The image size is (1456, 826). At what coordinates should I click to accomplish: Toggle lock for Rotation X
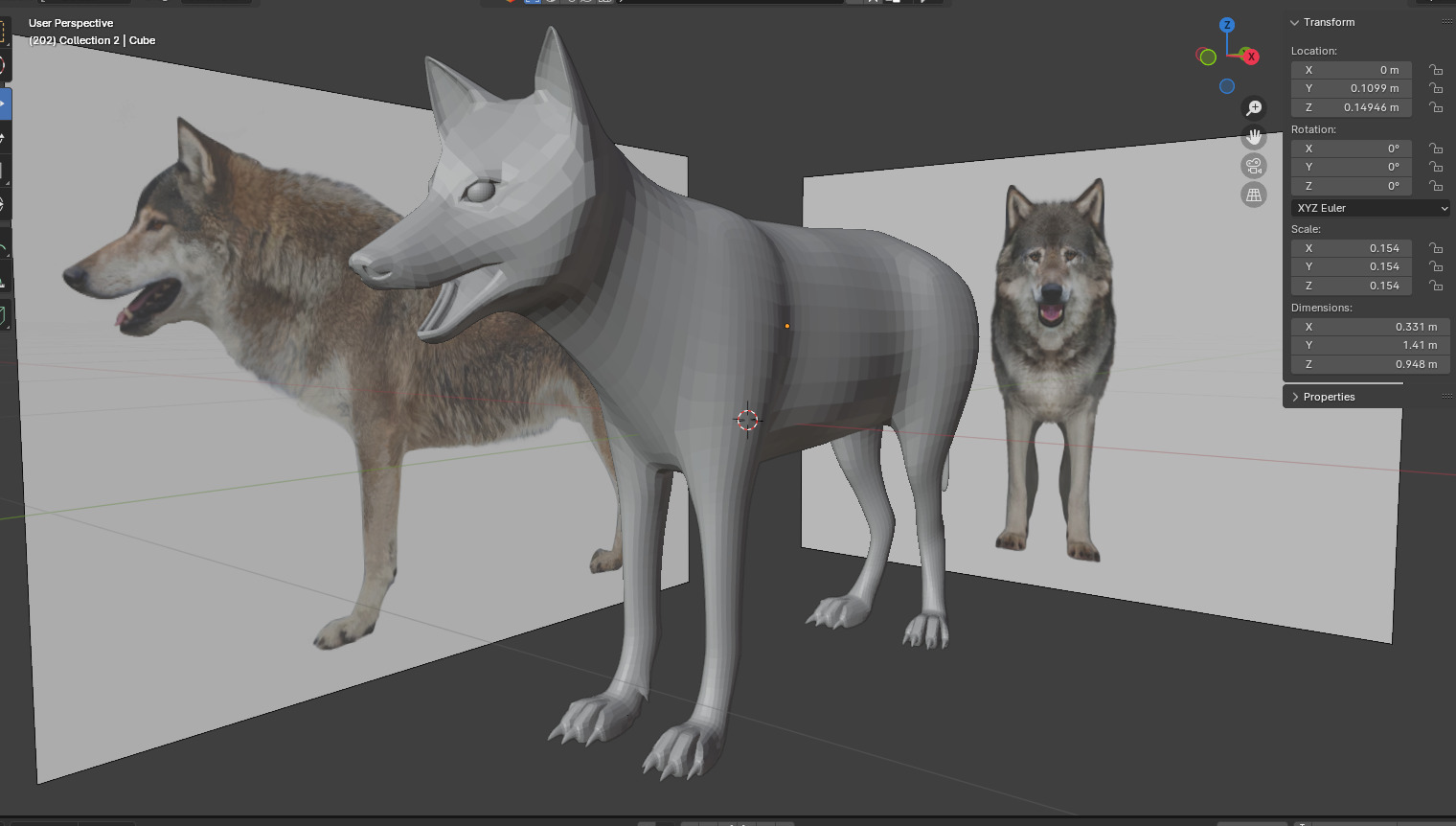(1436, 149)
